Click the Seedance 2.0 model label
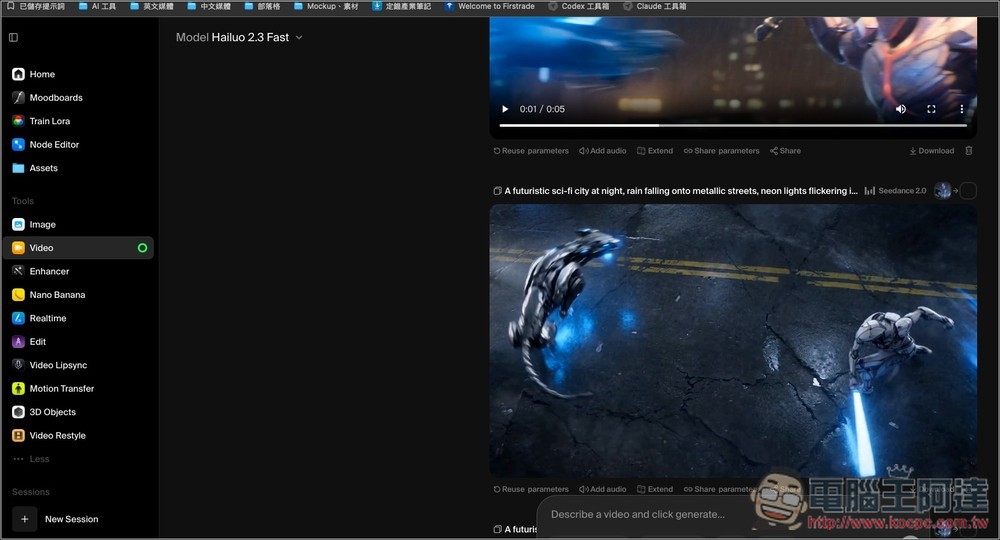Image resolution: width=1000 pixels, height=540 pixels. pos(895,191)
